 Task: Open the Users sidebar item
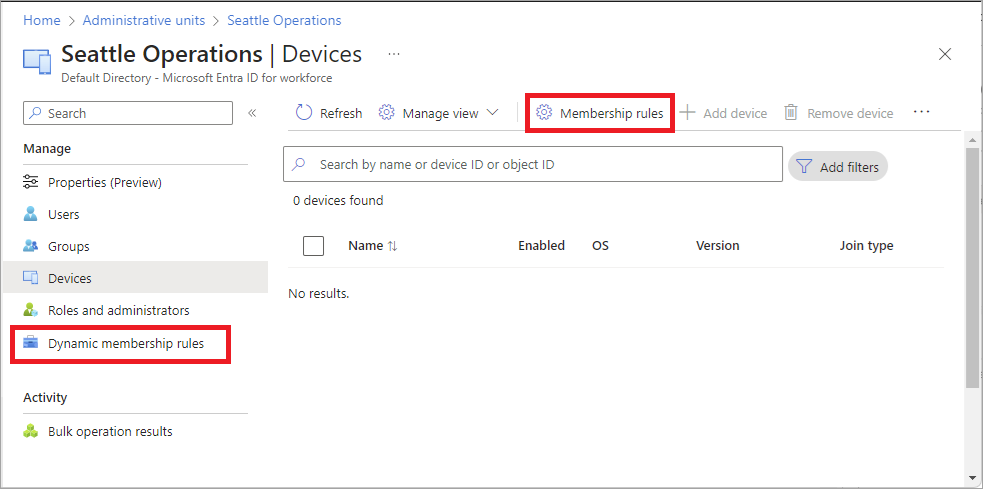(63, 214)
